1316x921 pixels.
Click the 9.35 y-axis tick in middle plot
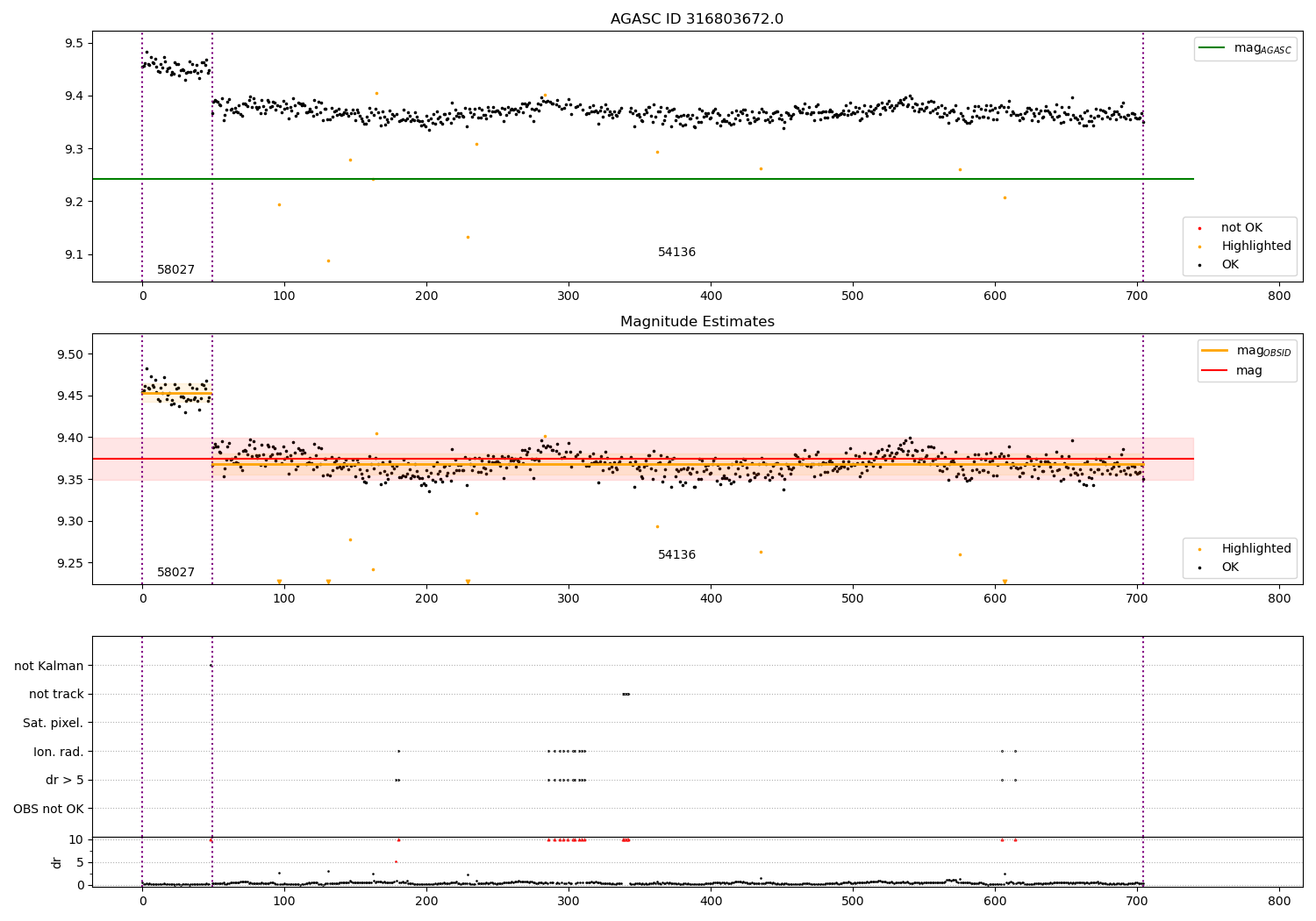[70, 480]
